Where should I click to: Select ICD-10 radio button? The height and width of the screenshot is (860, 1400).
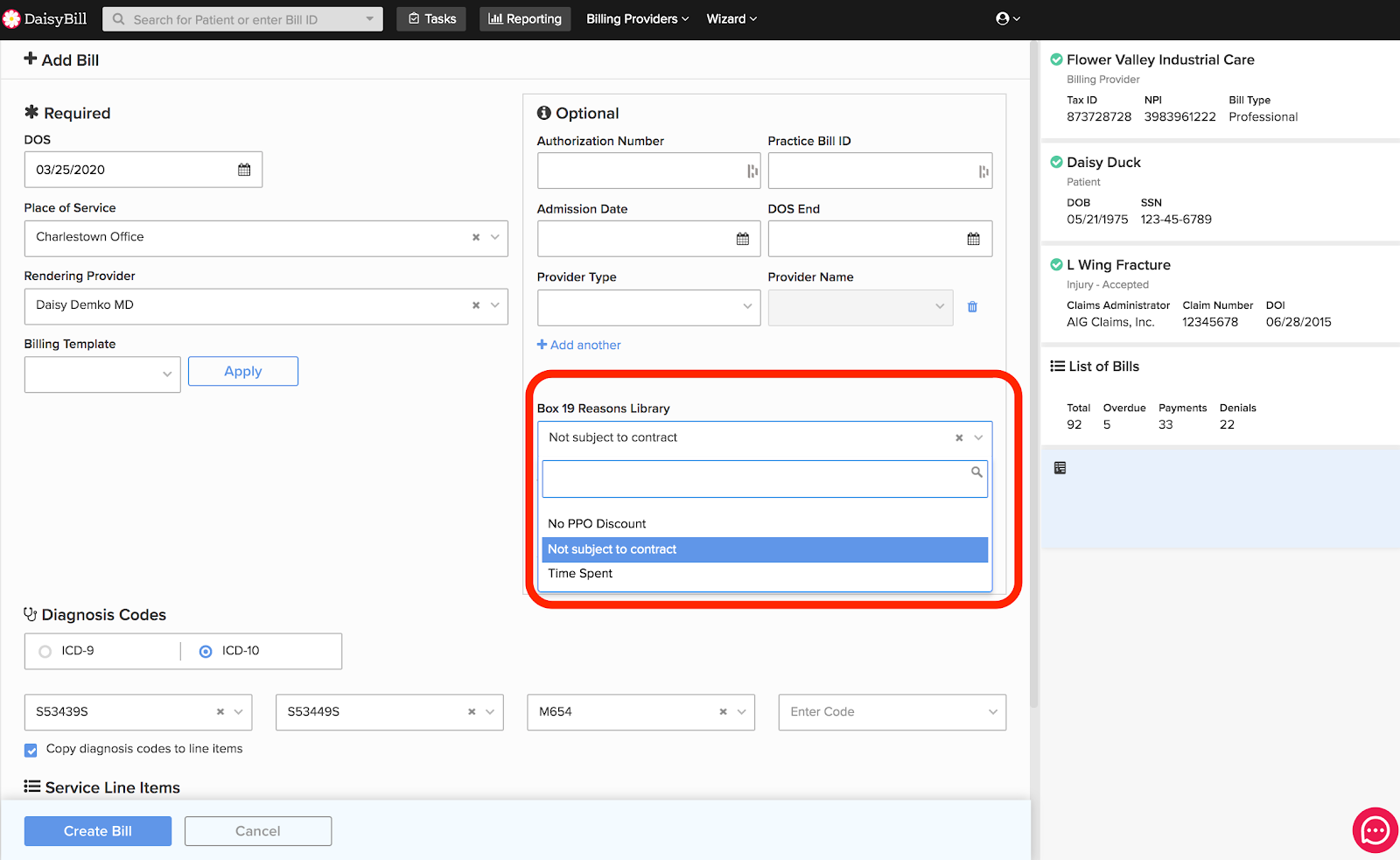click(x=206, y=652)
